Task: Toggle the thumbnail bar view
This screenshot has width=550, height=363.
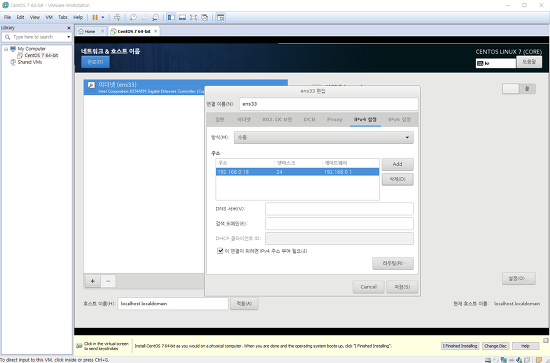Action: pyautogui.click(x=182, y=17)
